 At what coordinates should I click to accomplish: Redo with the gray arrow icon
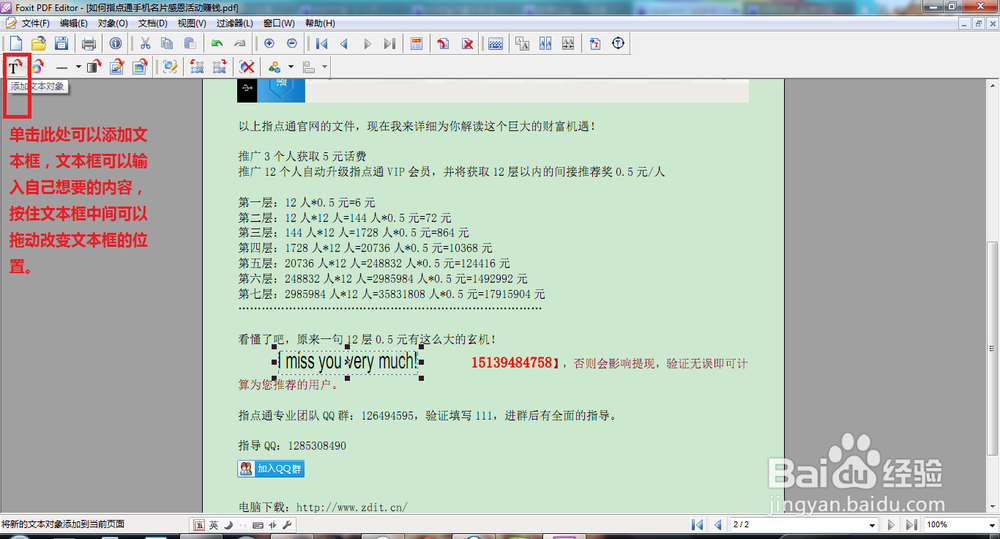pyautogui.click(x=240, y=43)
